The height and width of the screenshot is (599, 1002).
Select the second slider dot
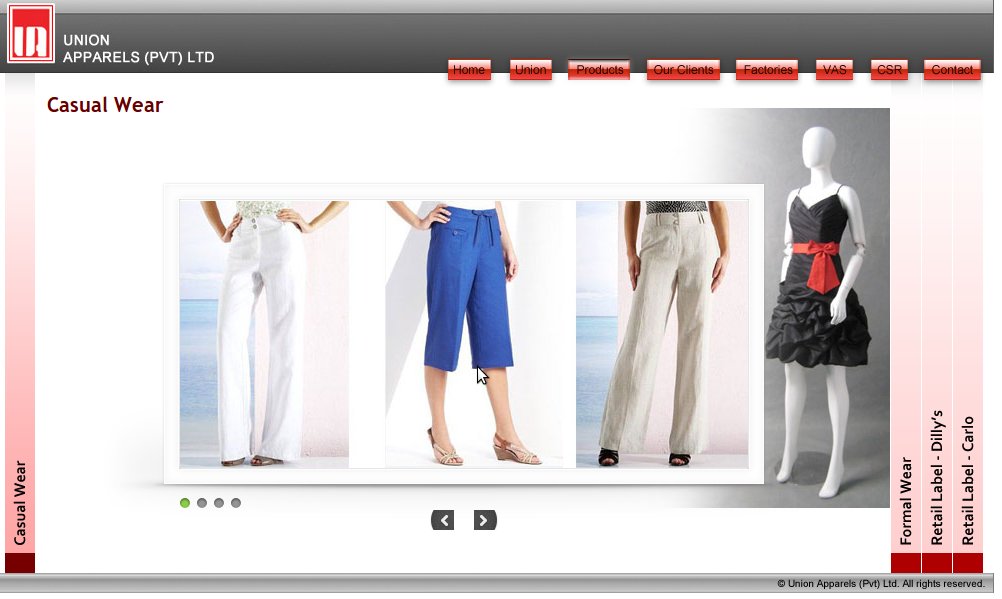202,503
